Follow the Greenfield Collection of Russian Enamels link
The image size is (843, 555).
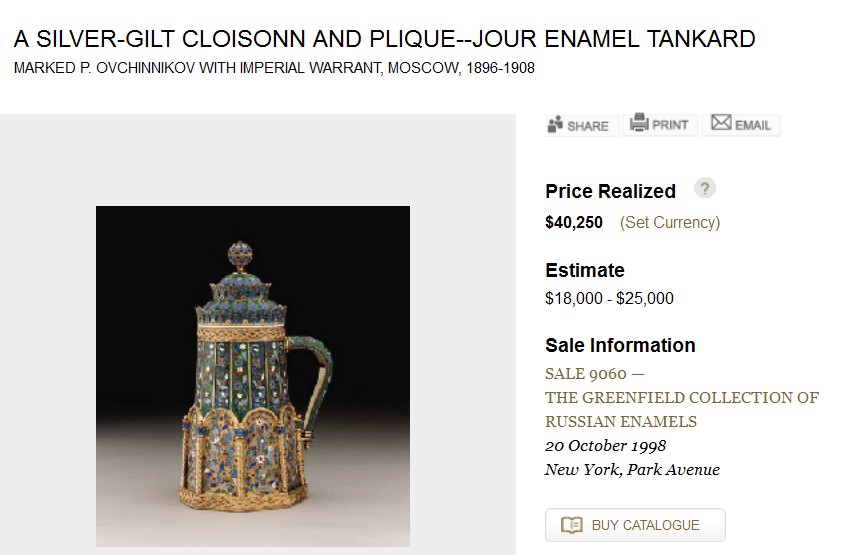[681, 409]
